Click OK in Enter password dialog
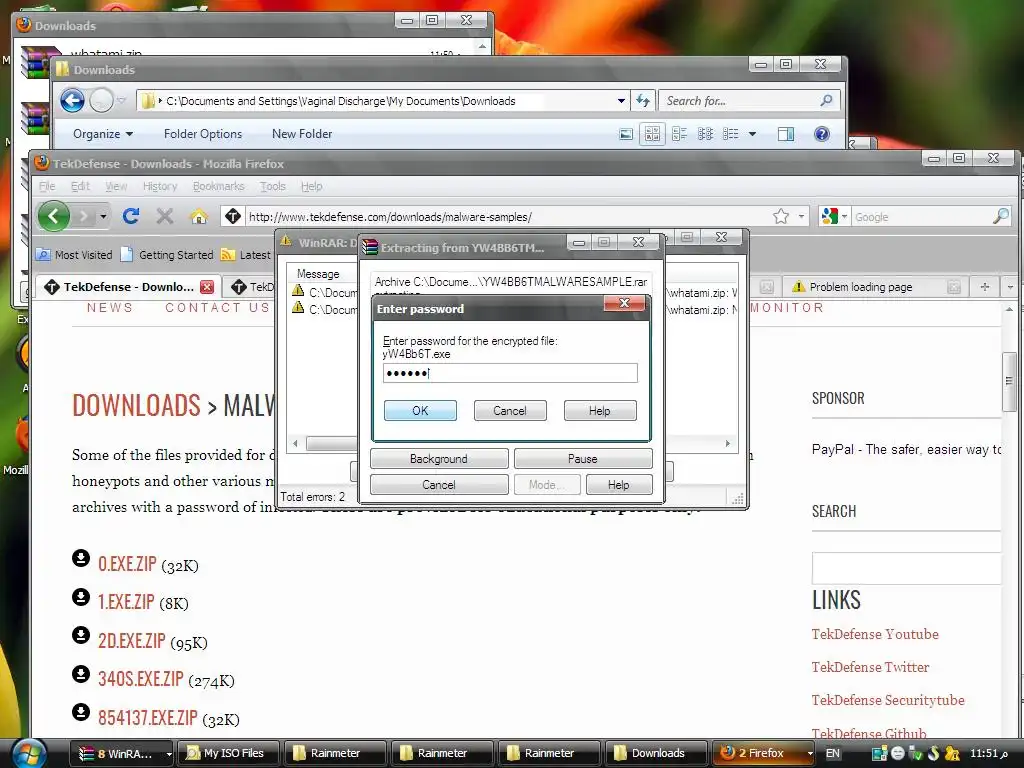Image resolution: width=1024 pixels, height=768 pixels. 420,411
